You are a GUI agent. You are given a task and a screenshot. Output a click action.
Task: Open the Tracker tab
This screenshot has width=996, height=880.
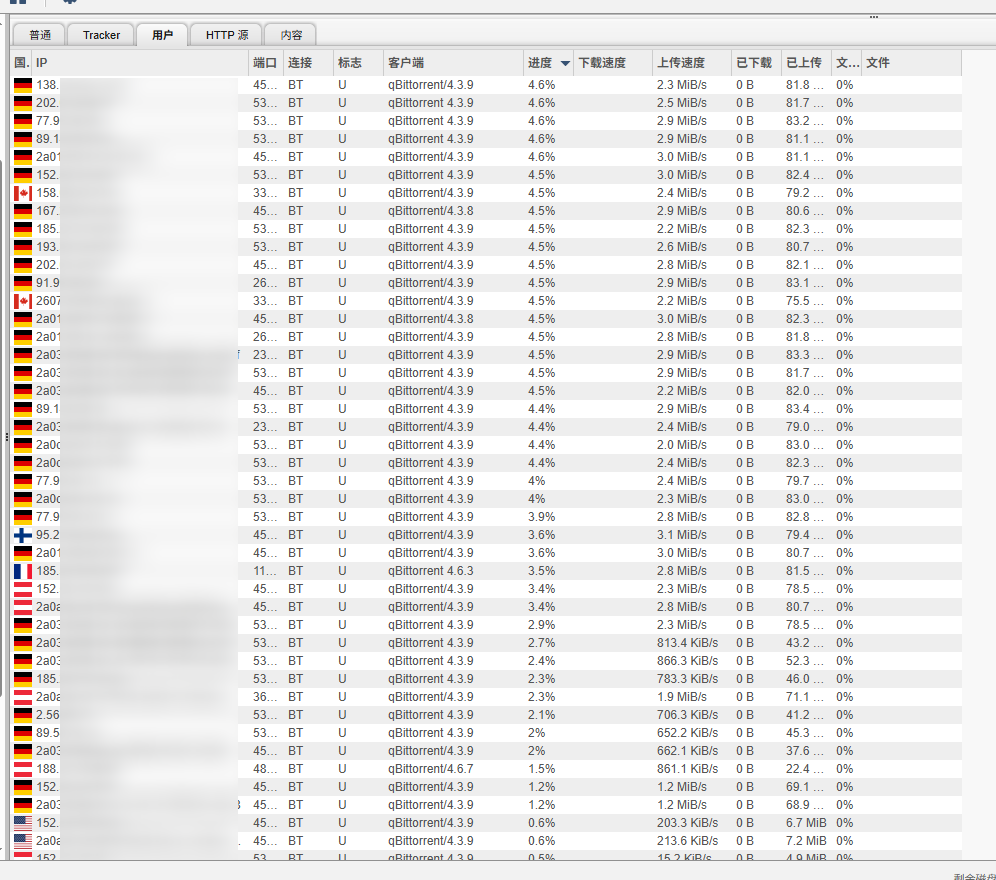(101, 35)
